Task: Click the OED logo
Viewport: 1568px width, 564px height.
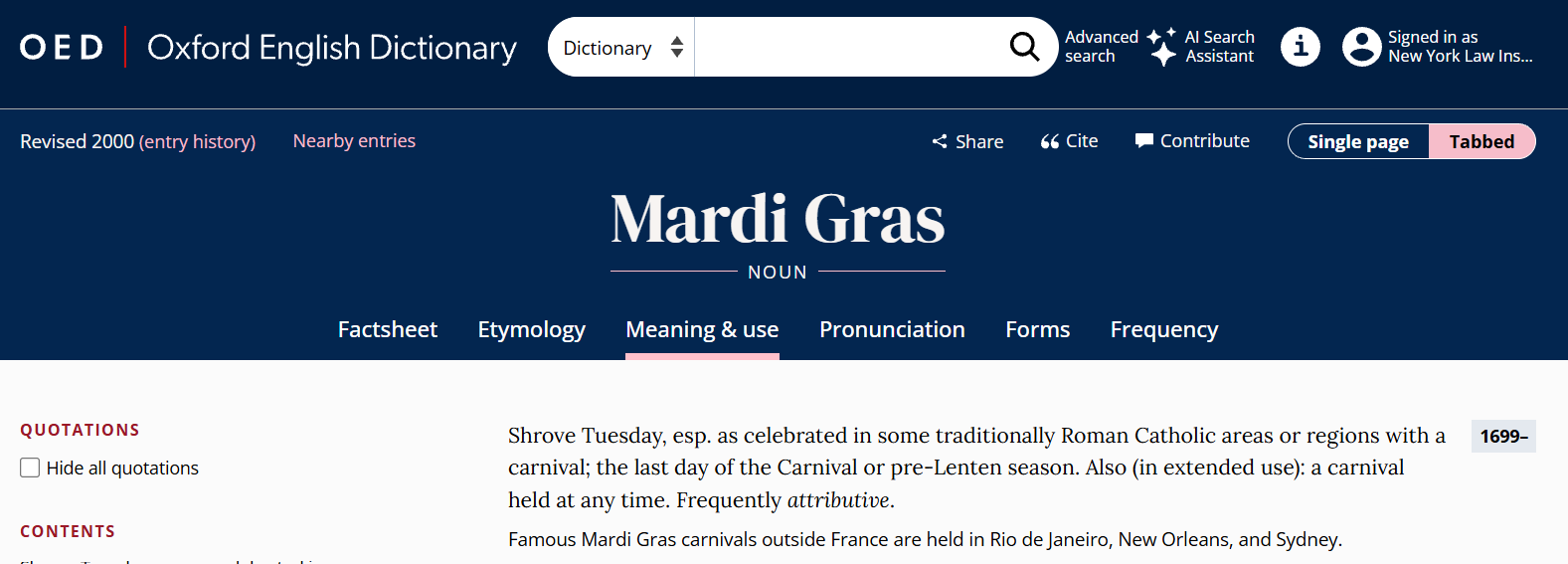Action: (62, 47)
